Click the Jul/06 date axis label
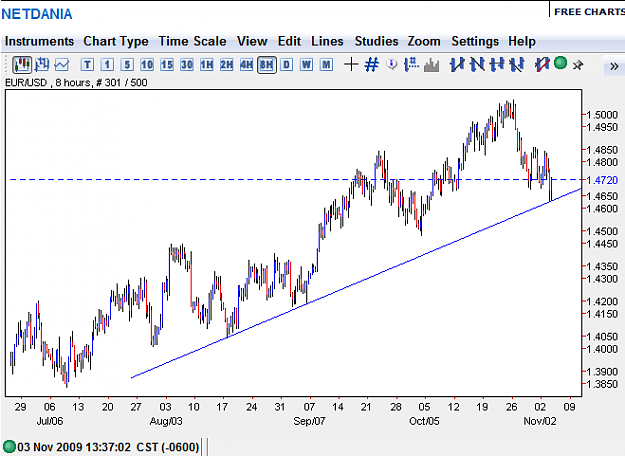The width and height of the screenshot is (625, 456). pos(50,421)
